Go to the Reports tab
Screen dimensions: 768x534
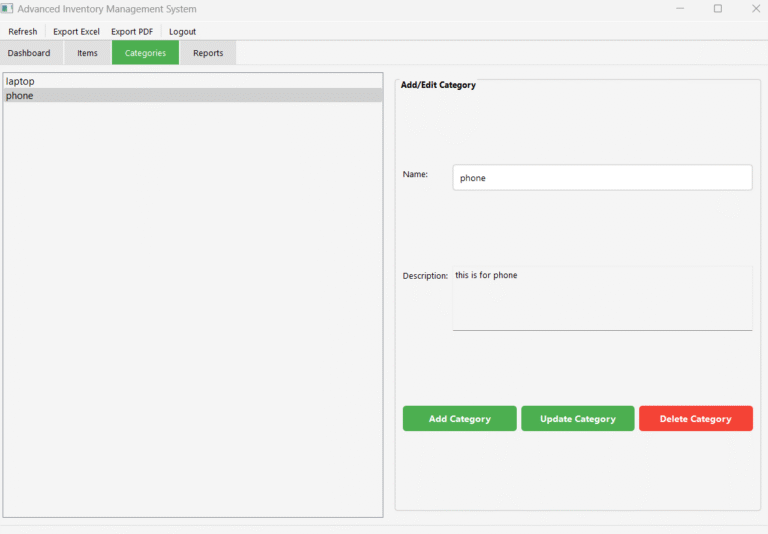coord(208,53)
